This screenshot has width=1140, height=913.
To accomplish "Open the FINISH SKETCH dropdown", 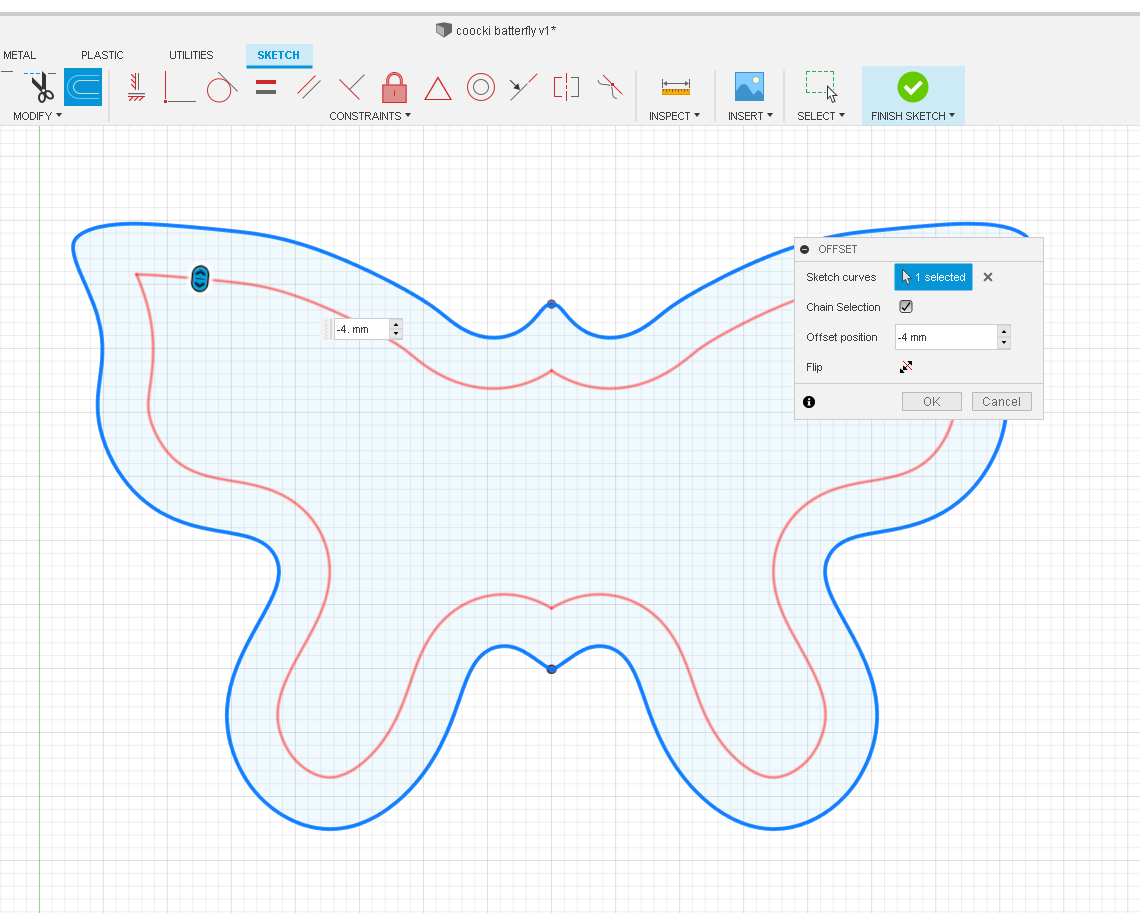I will tap(912, 116).
